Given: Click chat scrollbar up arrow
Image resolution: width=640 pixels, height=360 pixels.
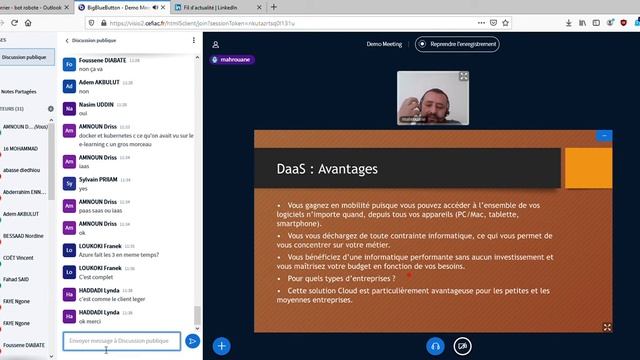Looking at the screenshot, I should pos(197,58).
